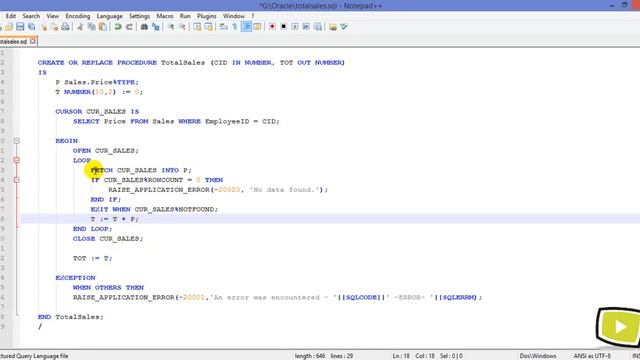Click the 'WHEN OTHERS THEN' code line
This screenshot has height=360, width=640.
pyautogui.click(x=108, y=287)
